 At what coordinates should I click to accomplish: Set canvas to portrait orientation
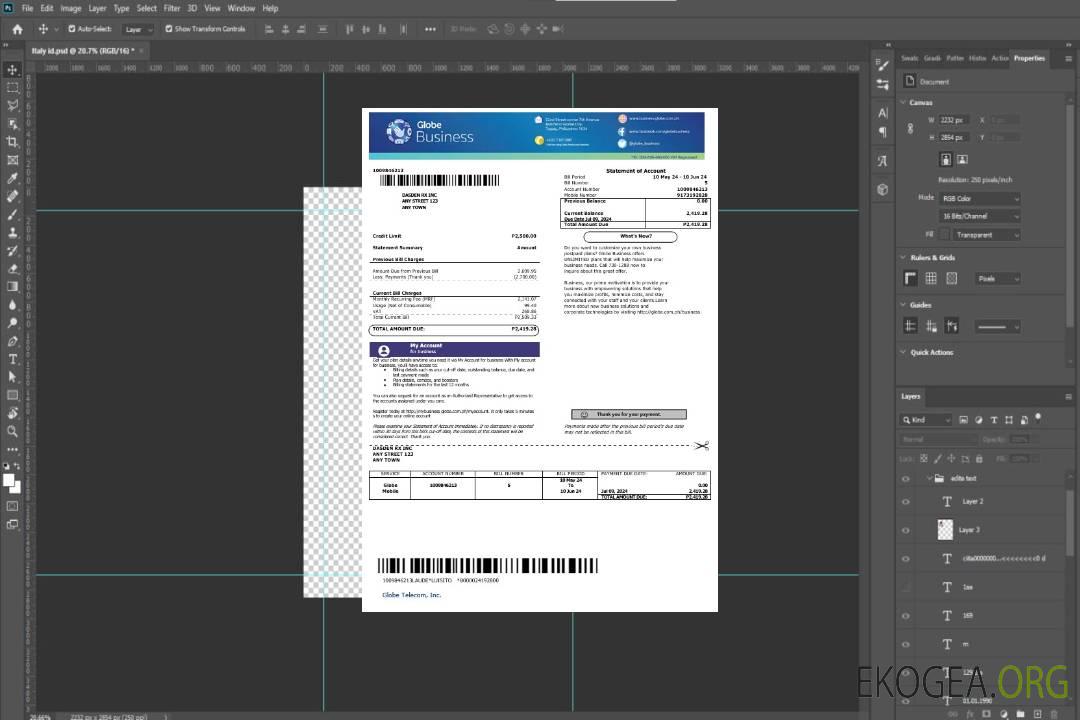tap(946, 160)
